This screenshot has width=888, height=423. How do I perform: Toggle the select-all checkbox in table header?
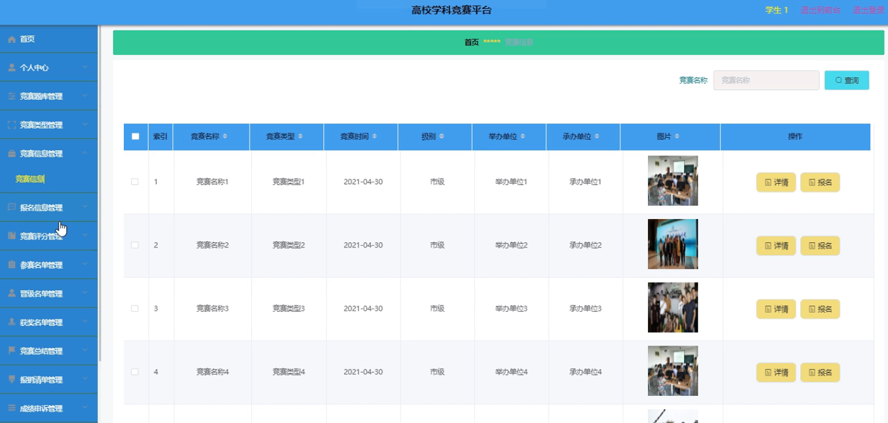[135, 137]
